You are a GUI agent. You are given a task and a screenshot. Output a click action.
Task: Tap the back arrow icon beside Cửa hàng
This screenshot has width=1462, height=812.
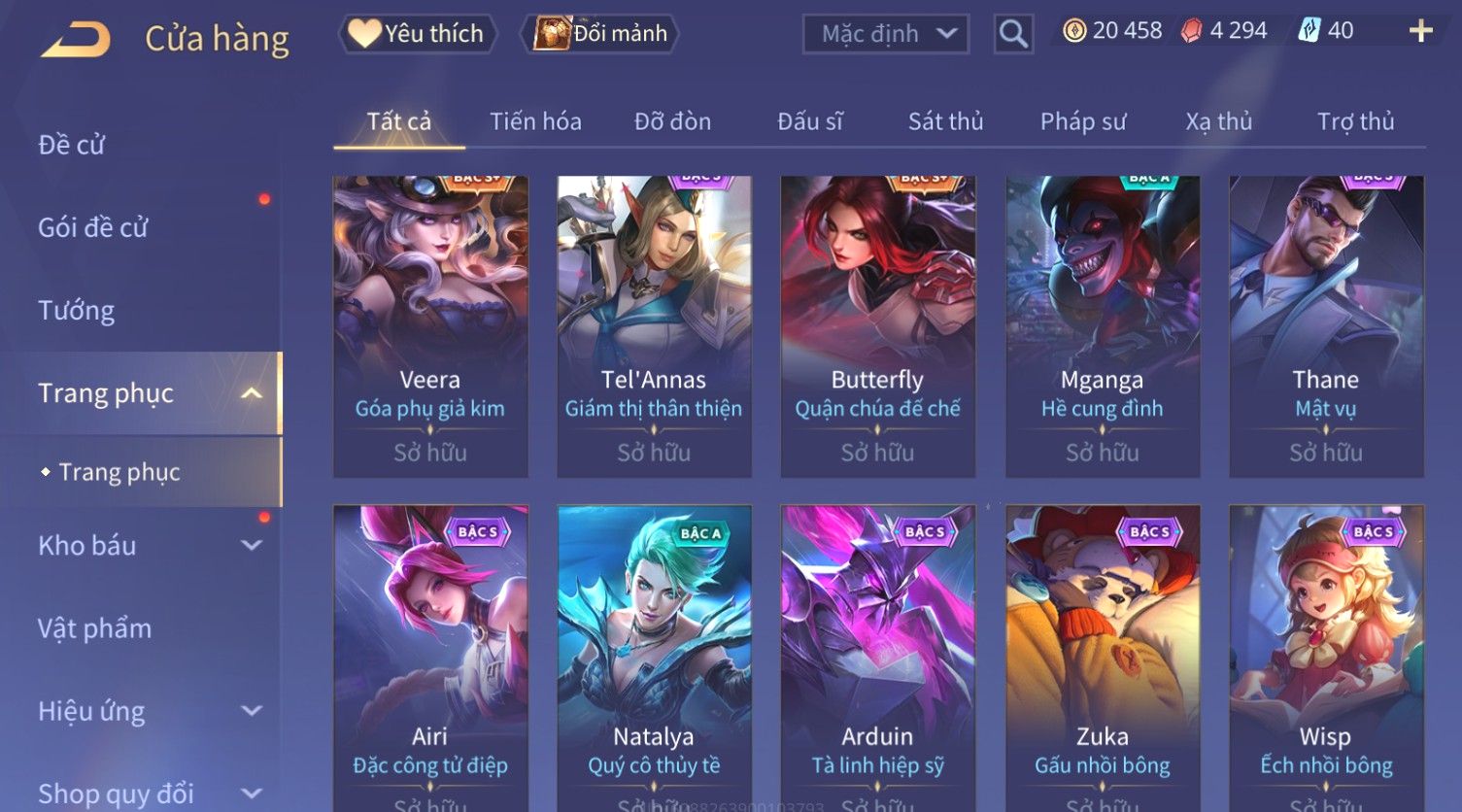[x=75, y=39]
